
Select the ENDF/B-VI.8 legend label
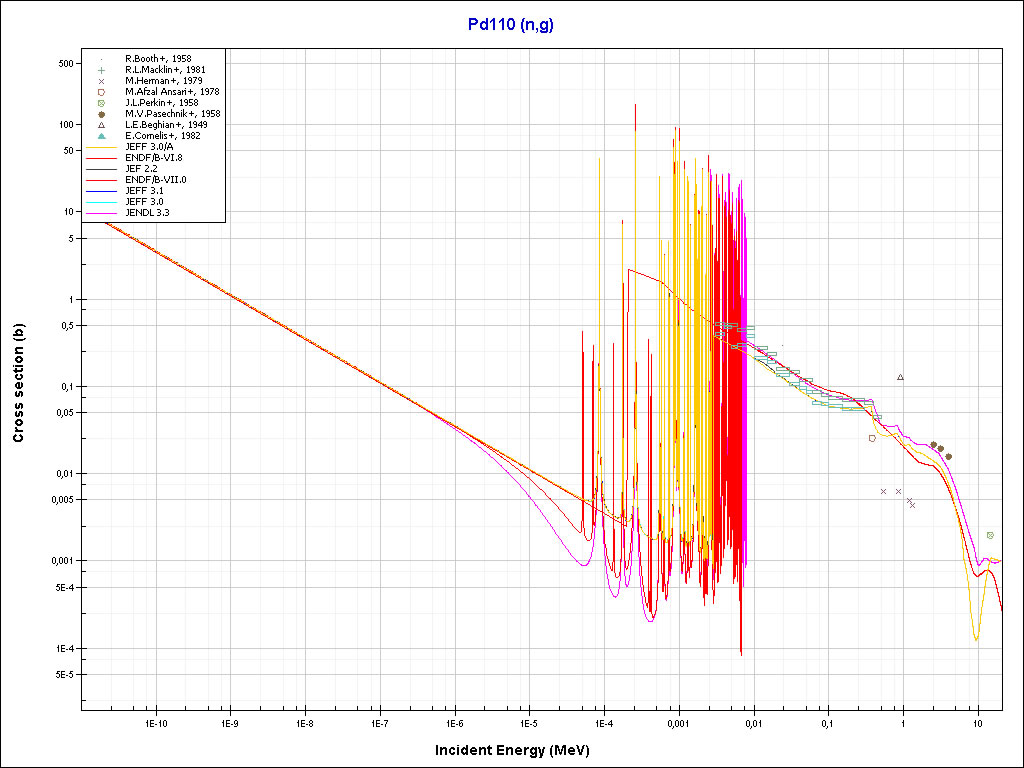(153, 157)
